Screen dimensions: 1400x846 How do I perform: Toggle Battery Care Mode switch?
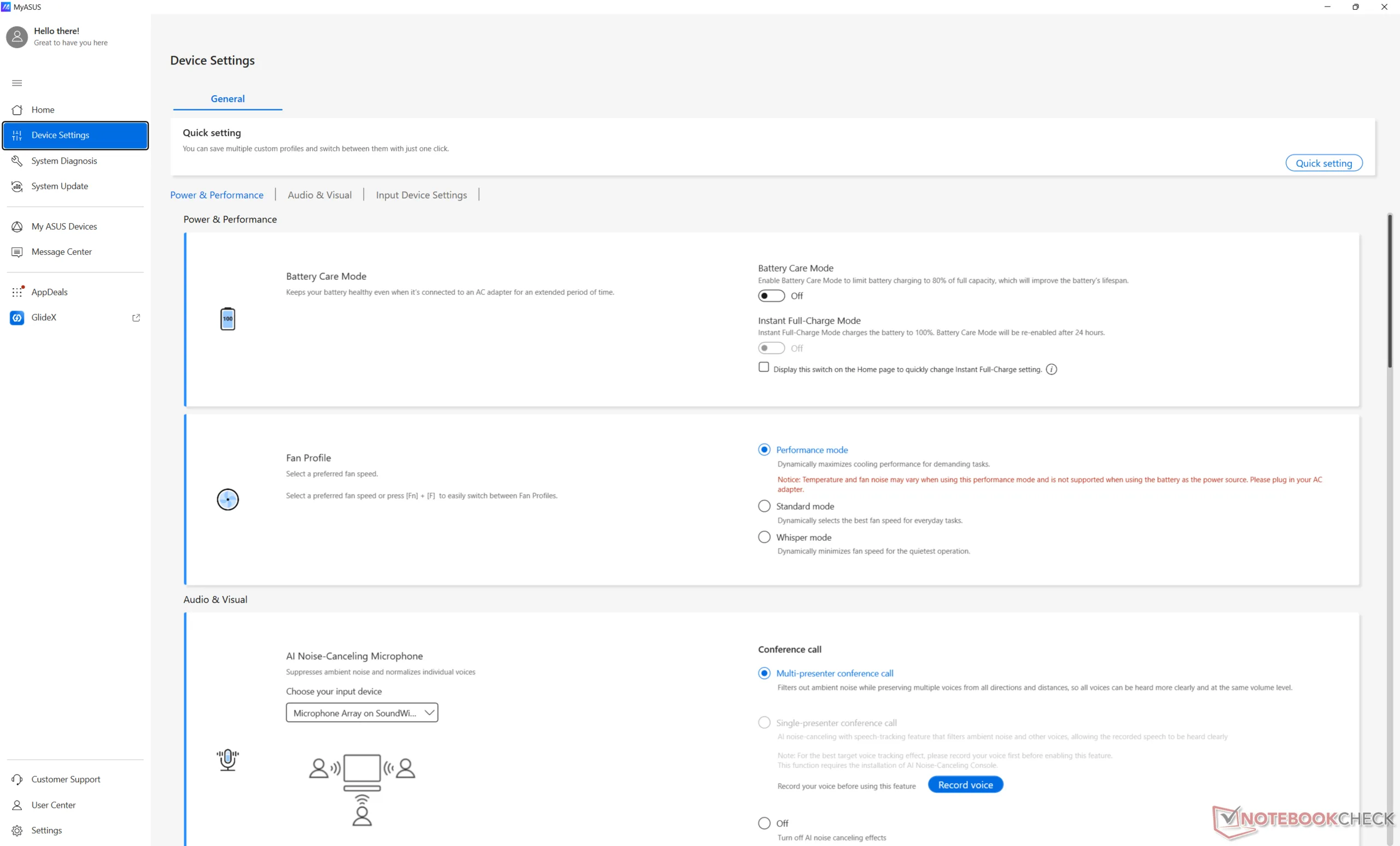click(x=771, y=296)
